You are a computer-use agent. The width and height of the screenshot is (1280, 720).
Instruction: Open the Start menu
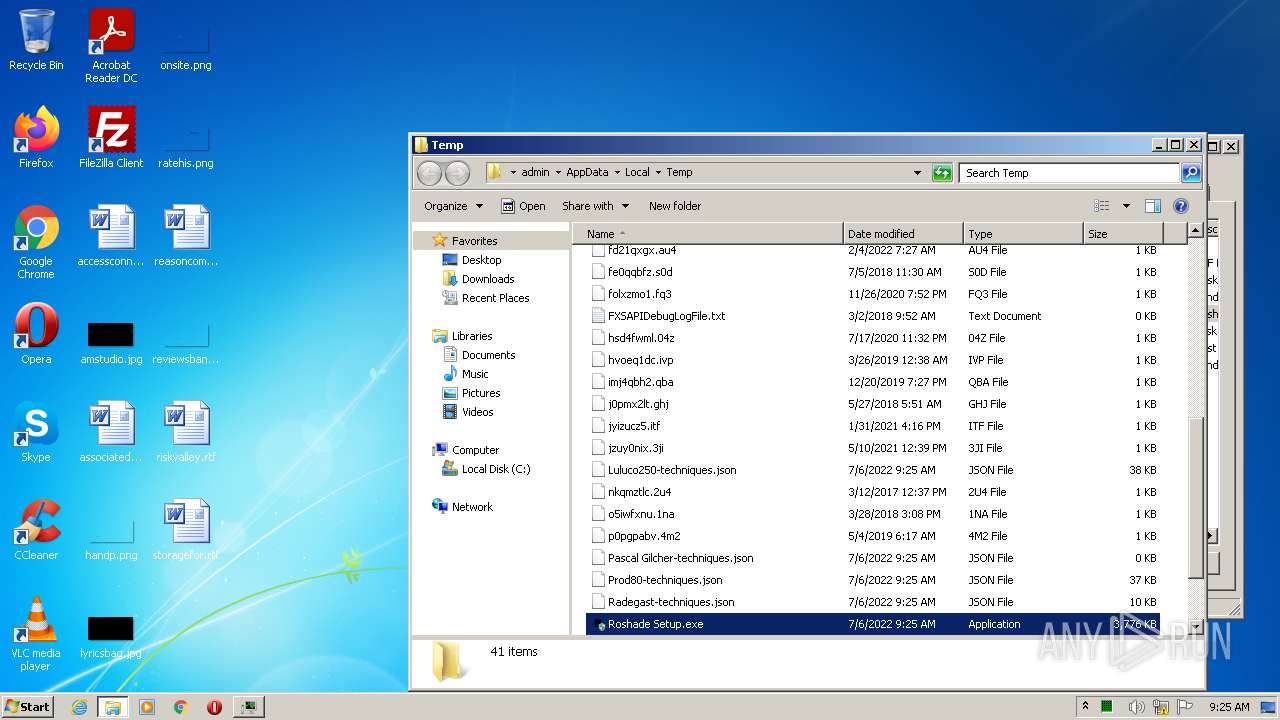pos(27,707)
